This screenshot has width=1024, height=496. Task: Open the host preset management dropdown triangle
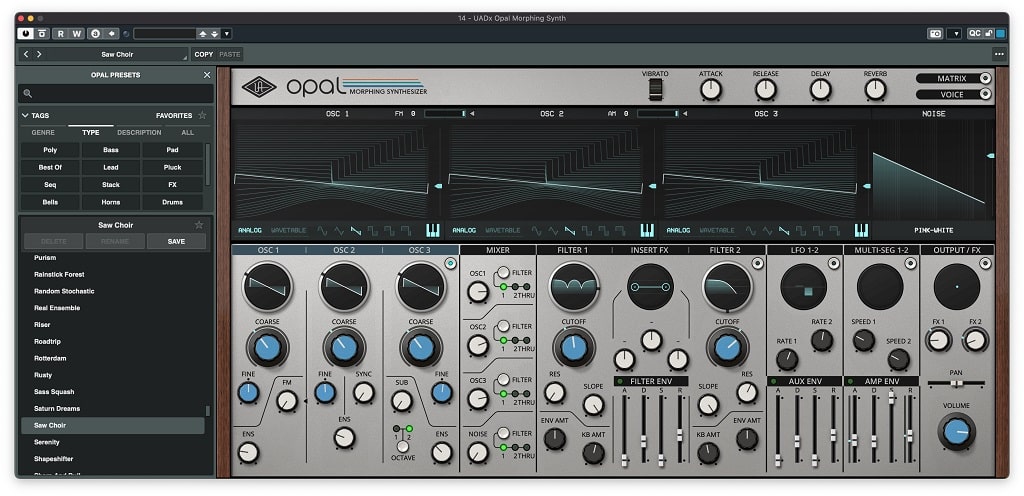(227, 33)
